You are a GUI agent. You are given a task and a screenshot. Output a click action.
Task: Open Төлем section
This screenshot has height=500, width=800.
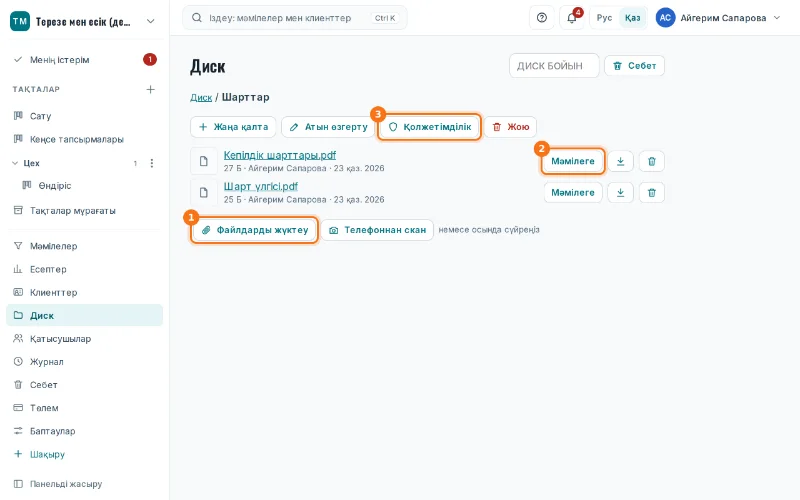pos(84,408)
